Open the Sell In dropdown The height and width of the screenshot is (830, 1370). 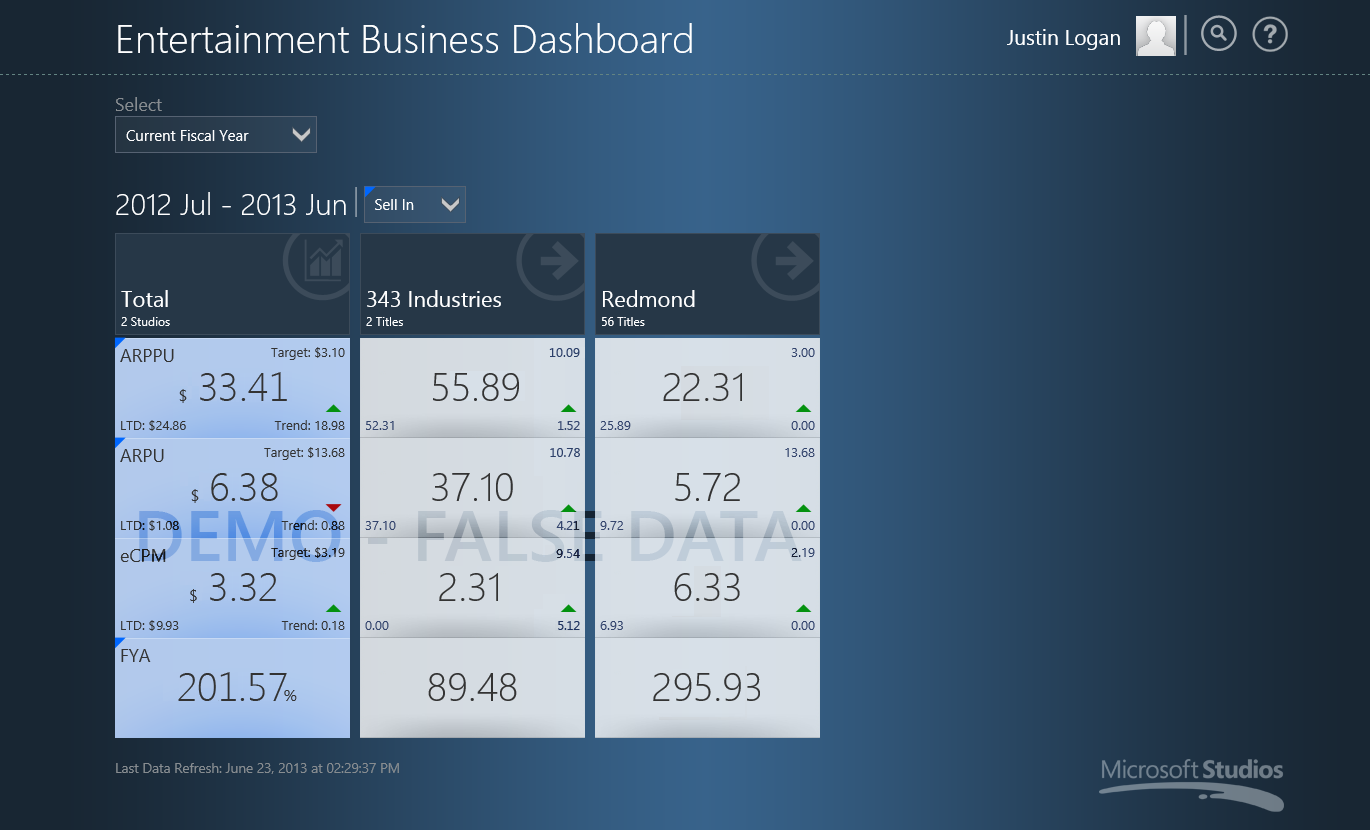[415, 204]
